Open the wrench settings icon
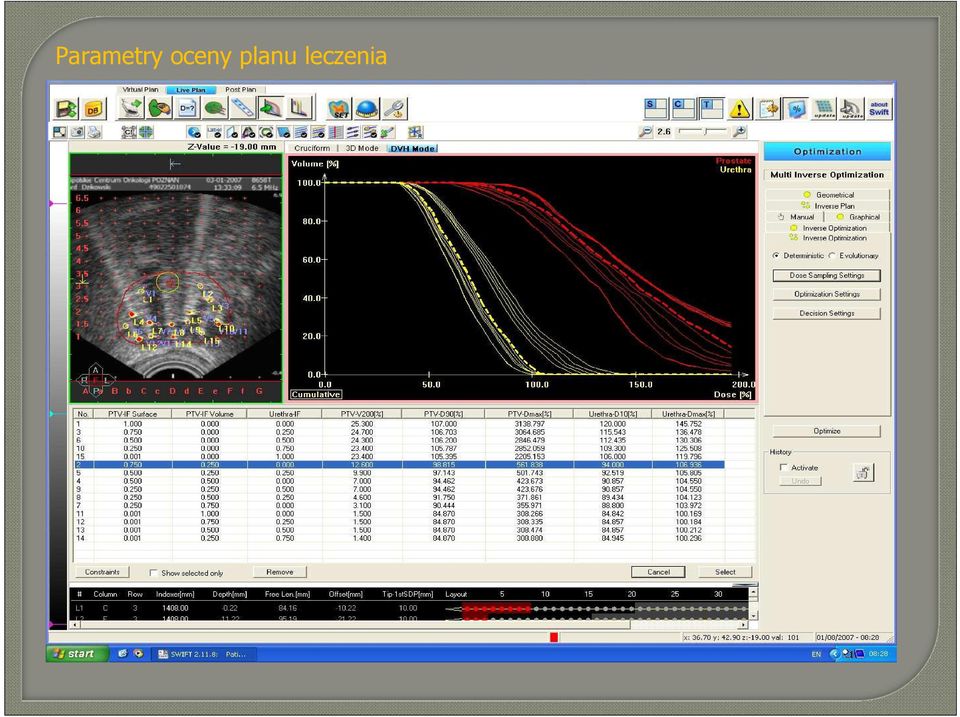960x717 pixels. point(394,108)
